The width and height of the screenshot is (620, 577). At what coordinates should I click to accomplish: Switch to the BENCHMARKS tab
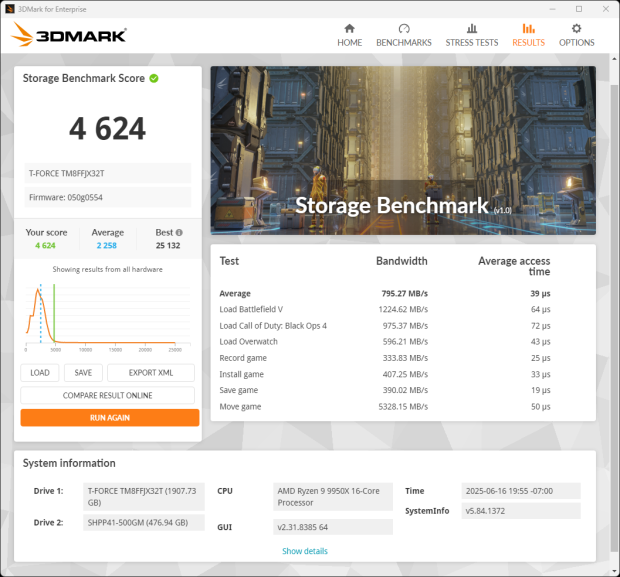pyautogui.click(x=404, y=35)
